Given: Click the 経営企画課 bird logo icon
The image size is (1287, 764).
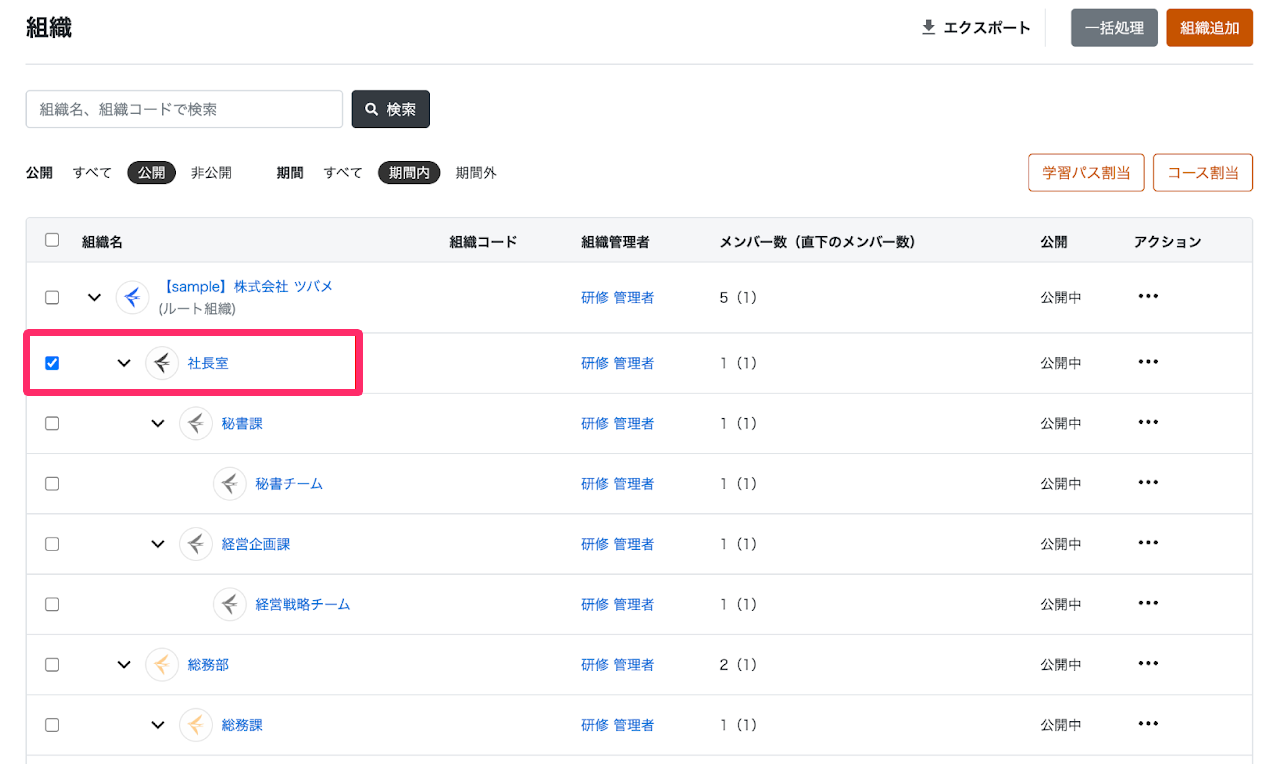Looking at the screenshot, I should tap(196, 544).
